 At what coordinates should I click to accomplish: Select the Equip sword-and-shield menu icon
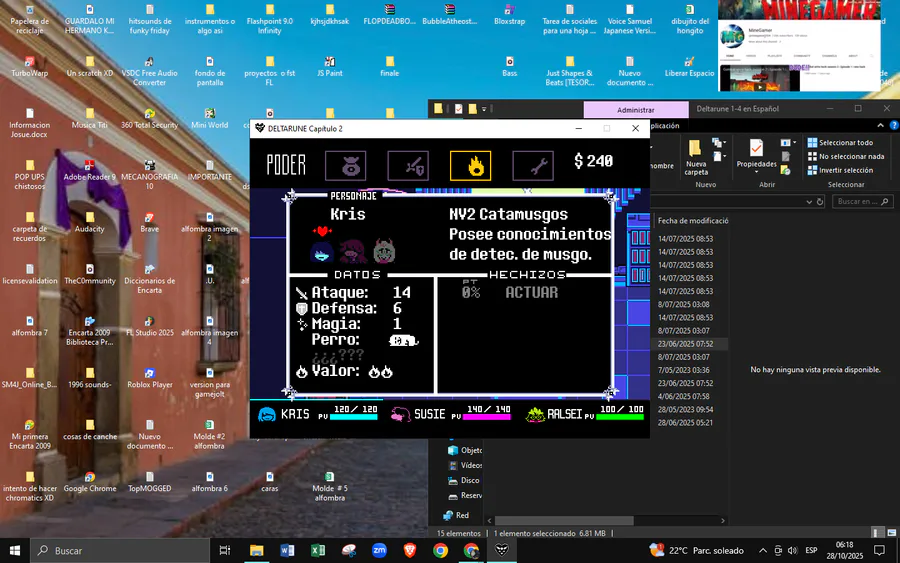click(x=408, y=166)
